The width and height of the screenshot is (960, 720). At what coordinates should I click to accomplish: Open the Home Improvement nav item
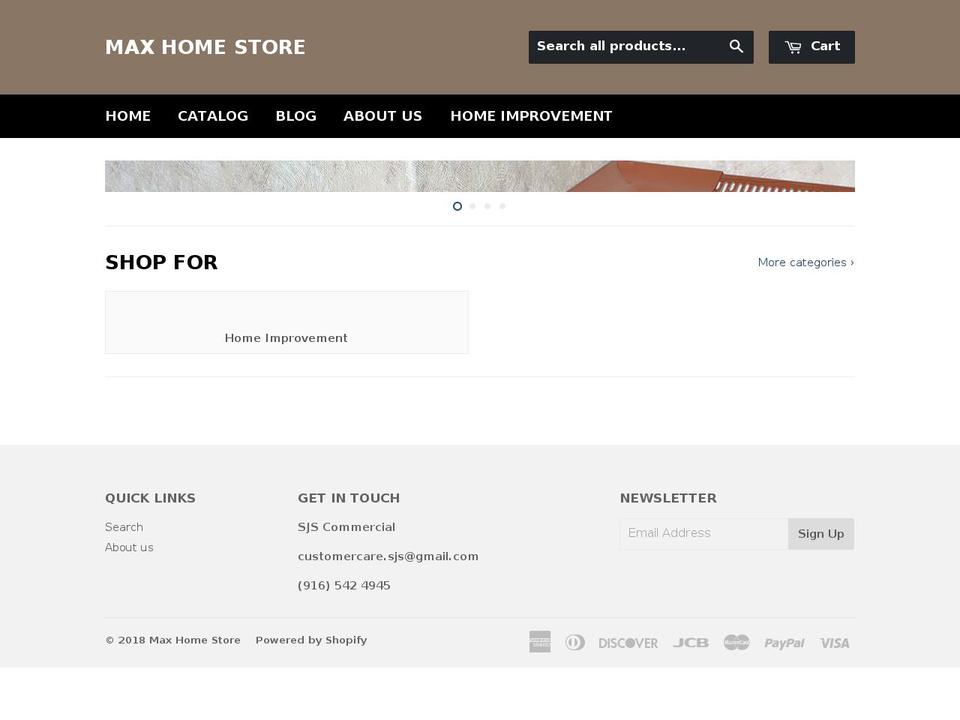click(531, 116)
